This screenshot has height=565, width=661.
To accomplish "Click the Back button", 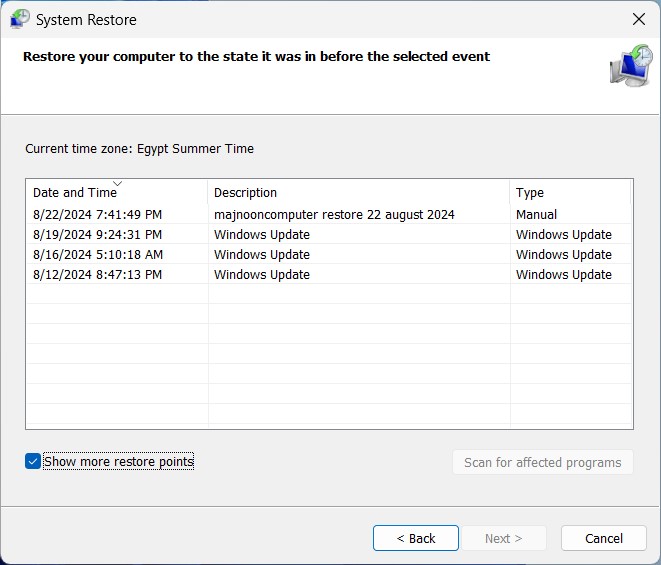I will (x=416, y=538).
